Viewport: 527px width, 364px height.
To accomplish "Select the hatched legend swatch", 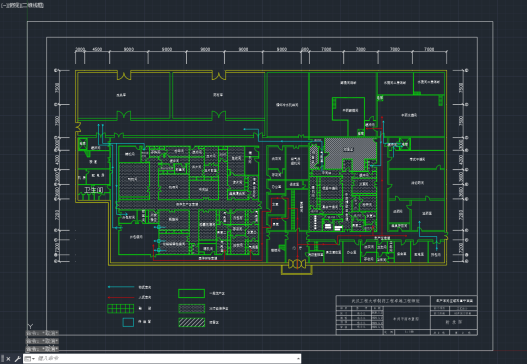I will pyautogui.click(x=192, y=322).
